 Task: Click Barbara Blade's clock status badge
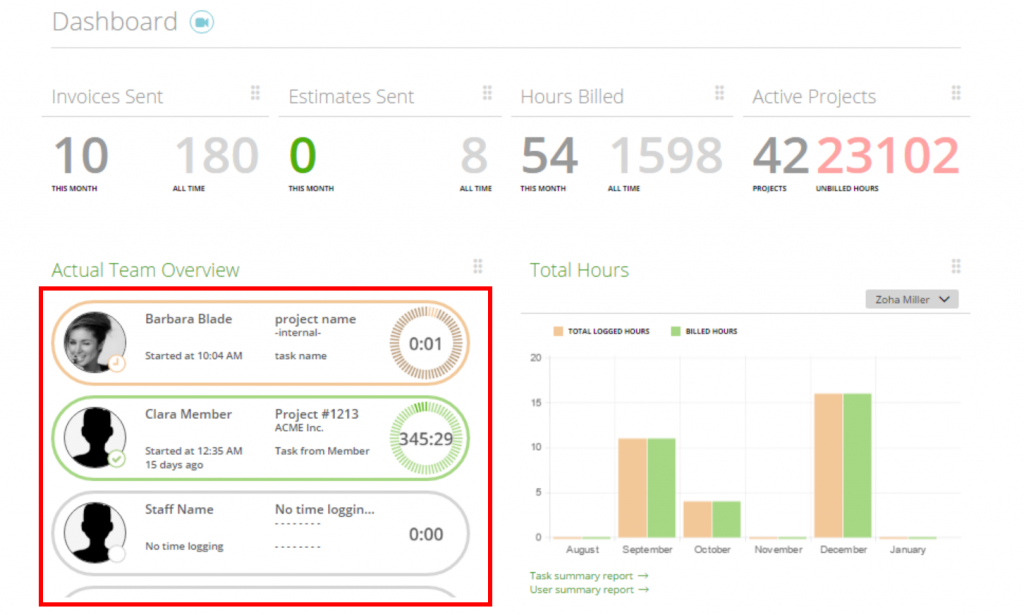(117, 363)
